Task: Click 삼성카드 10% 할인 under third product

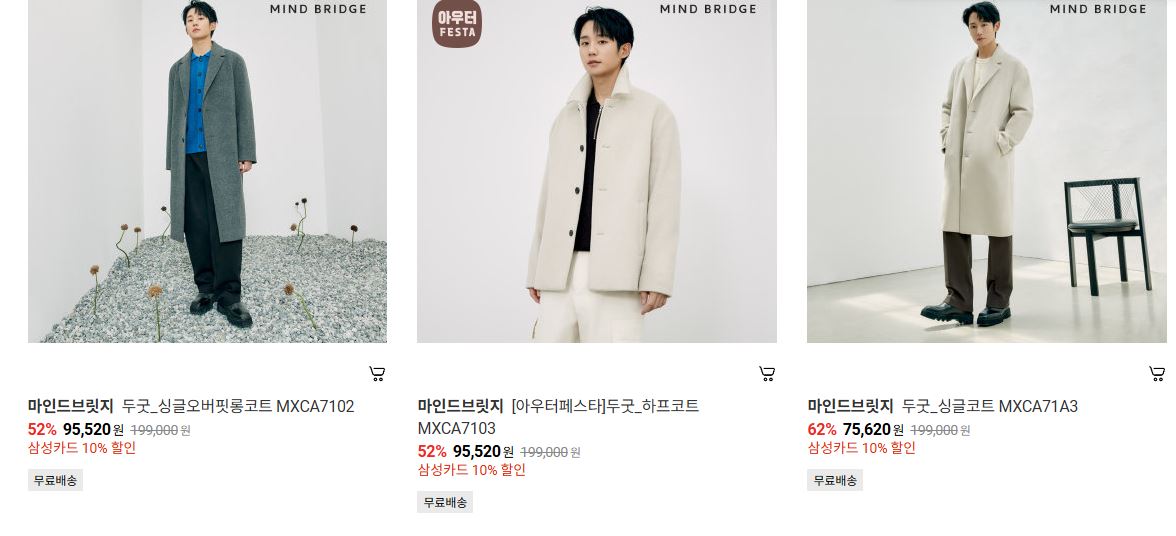Action: click(862, 448)
